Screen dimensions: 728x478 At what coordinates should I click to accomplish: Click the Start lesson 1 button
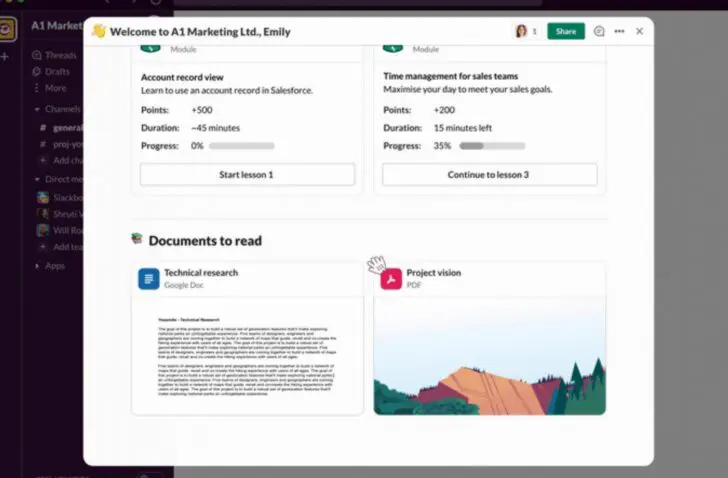tap(247, 174)
